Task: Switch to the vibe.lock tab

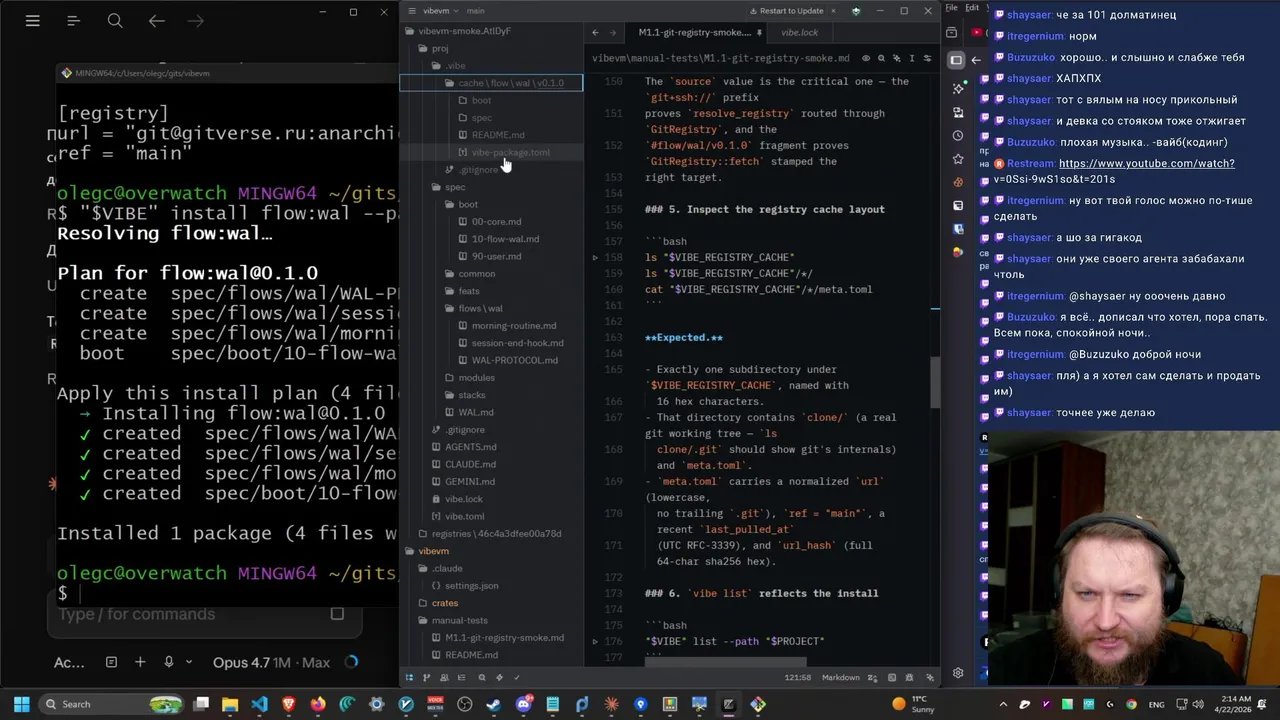Action: [799, 33]
